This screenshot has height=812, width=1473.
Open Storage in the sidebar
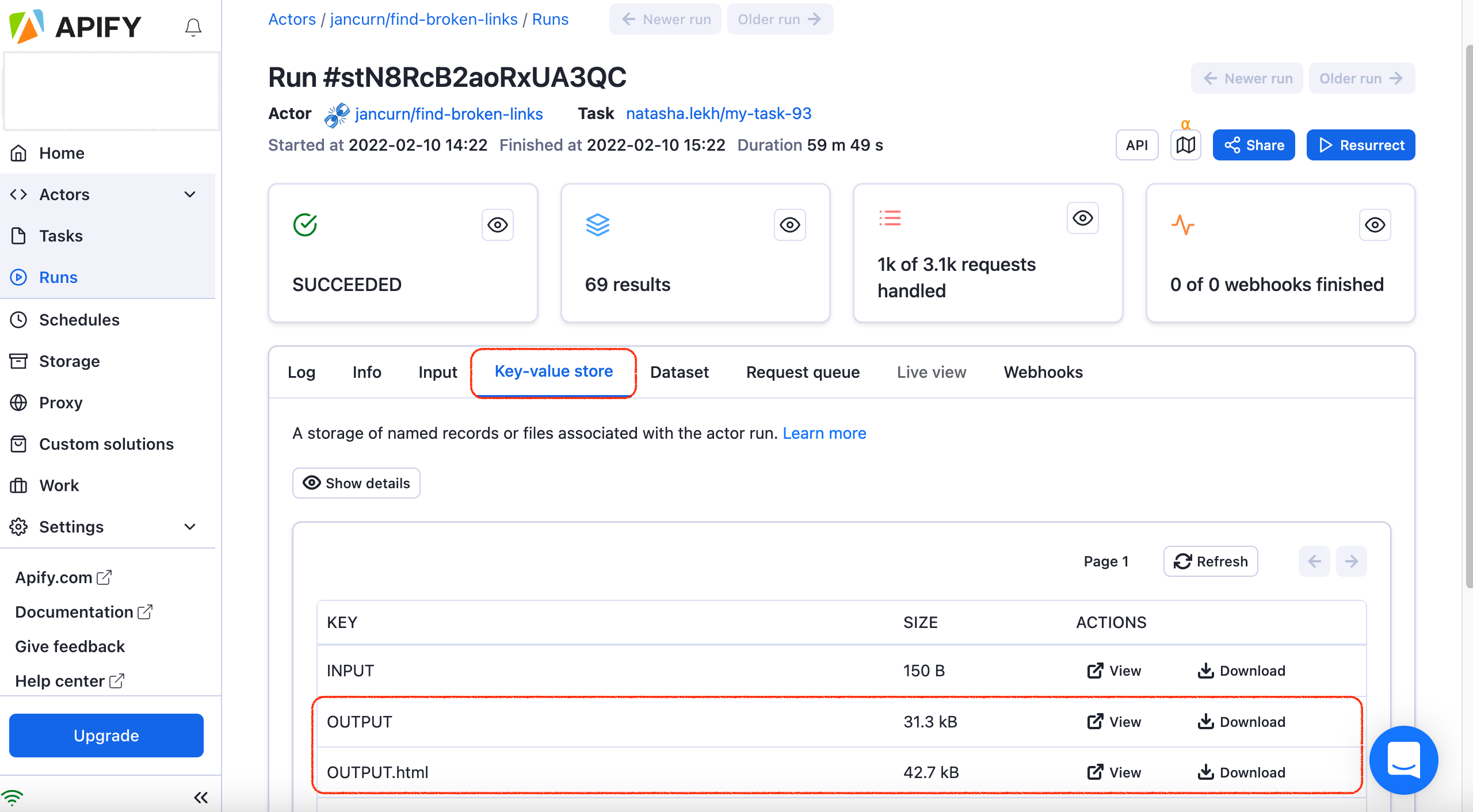(x=69, y=361)
